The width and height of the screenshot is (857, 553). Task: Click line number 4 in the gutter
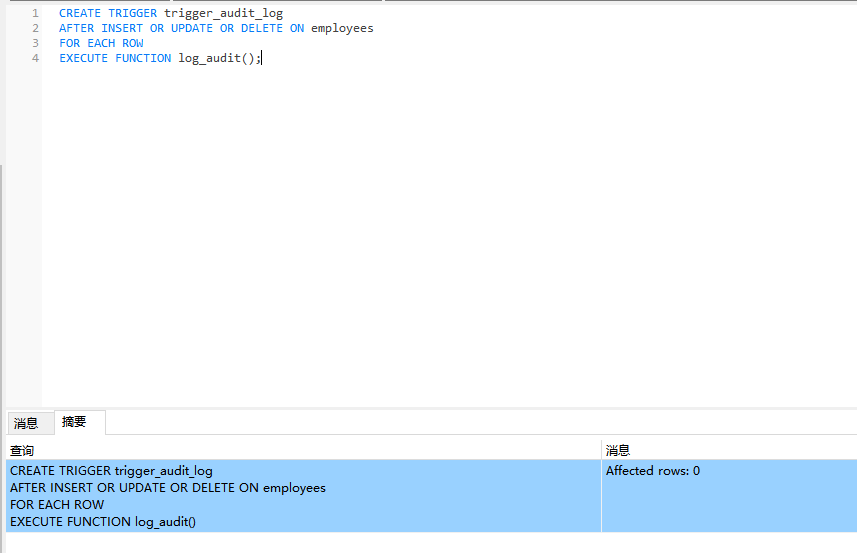[35, 58]
